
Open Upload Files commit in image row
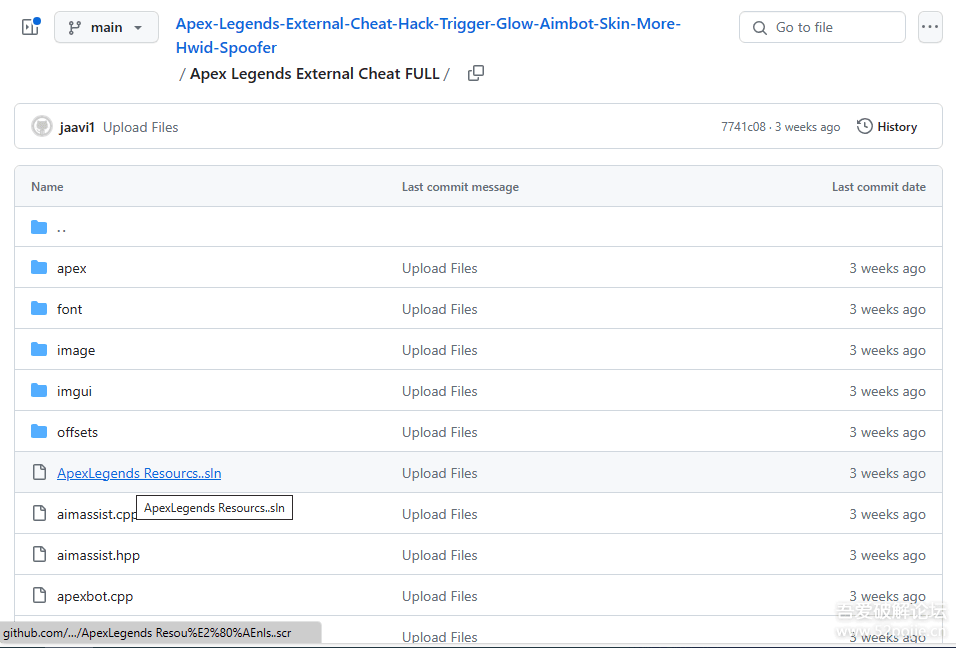[x=439, y=350]
